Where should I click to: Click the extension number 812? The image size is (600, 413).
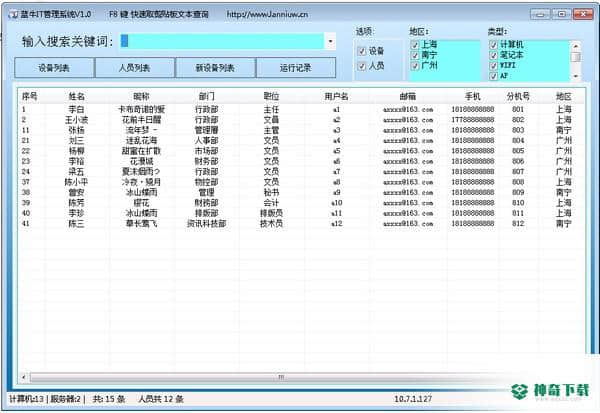518,223
